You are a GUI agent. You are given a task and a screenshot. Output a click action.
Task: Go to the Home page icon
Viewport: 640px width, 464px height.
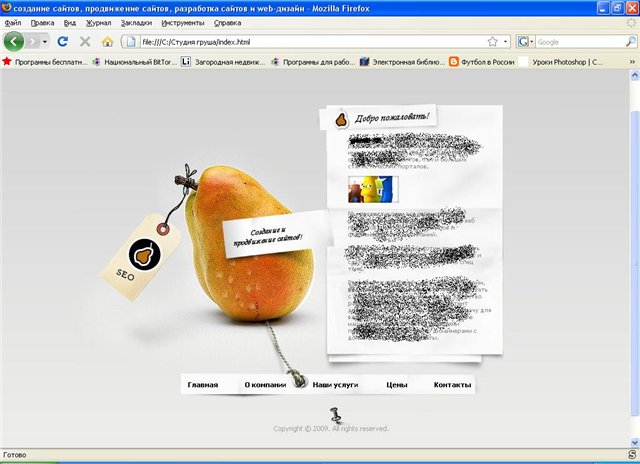[x=107, y=42]
